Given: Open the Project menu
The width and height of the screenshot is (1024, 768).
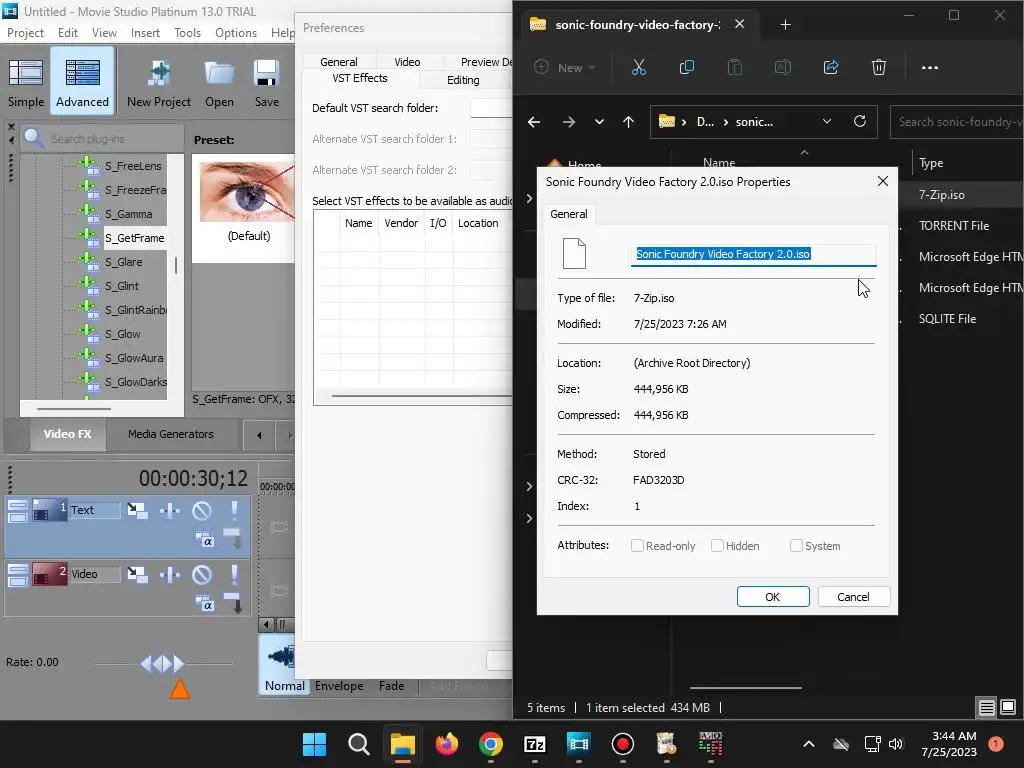Looking at the screenshot, I should click(25, 33).
